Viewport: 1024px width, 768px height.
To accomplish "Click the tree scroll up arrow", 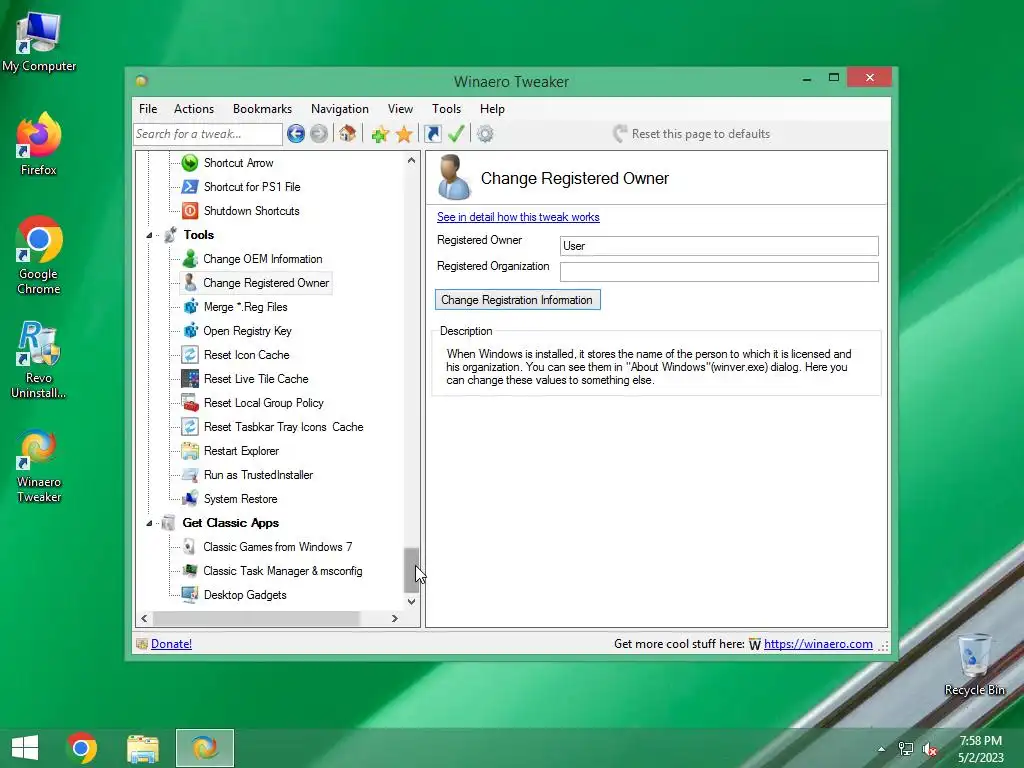I will tap(411, 160).
